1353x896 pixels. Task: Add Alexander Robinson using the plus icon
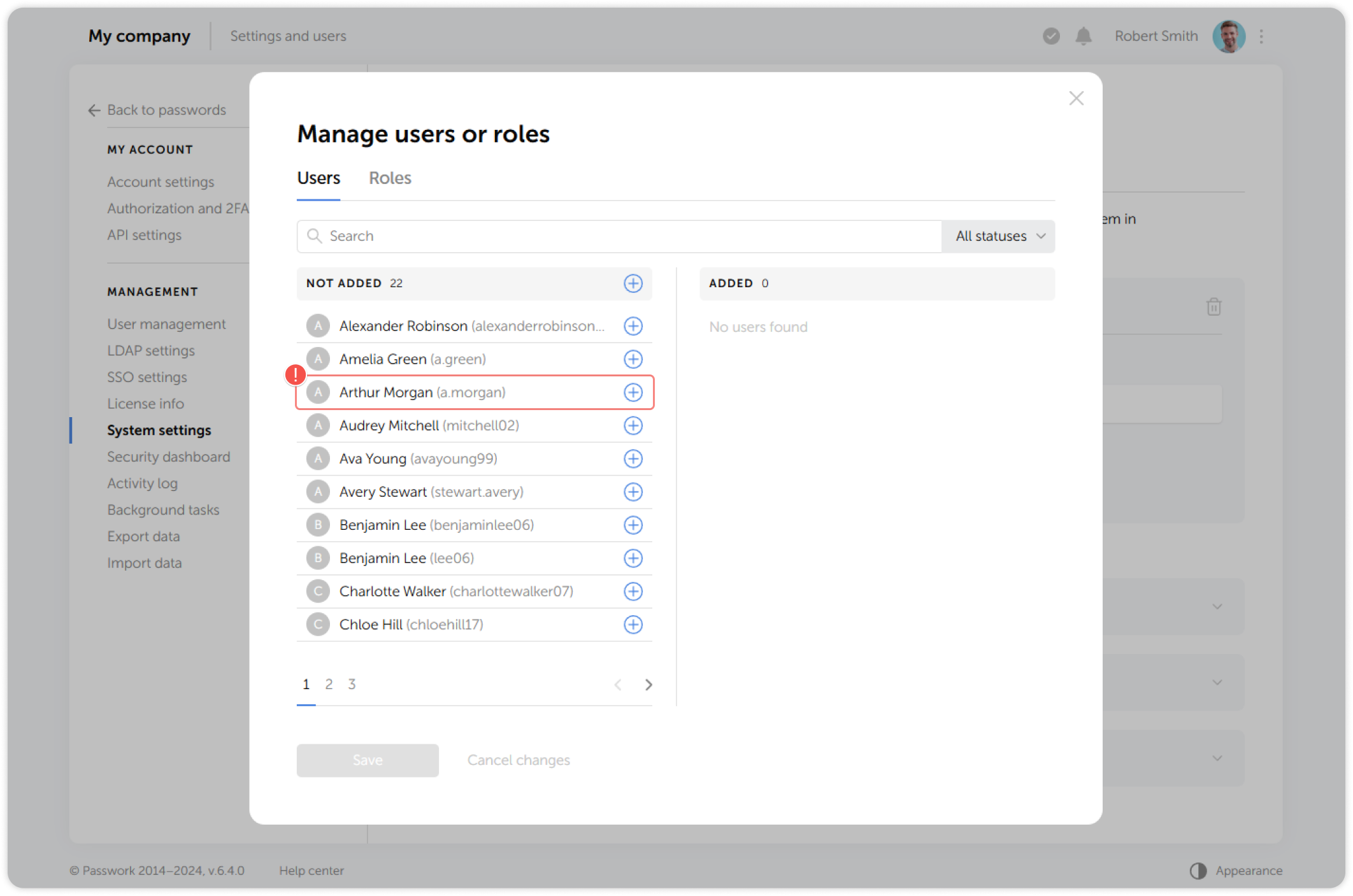[633, 326]
